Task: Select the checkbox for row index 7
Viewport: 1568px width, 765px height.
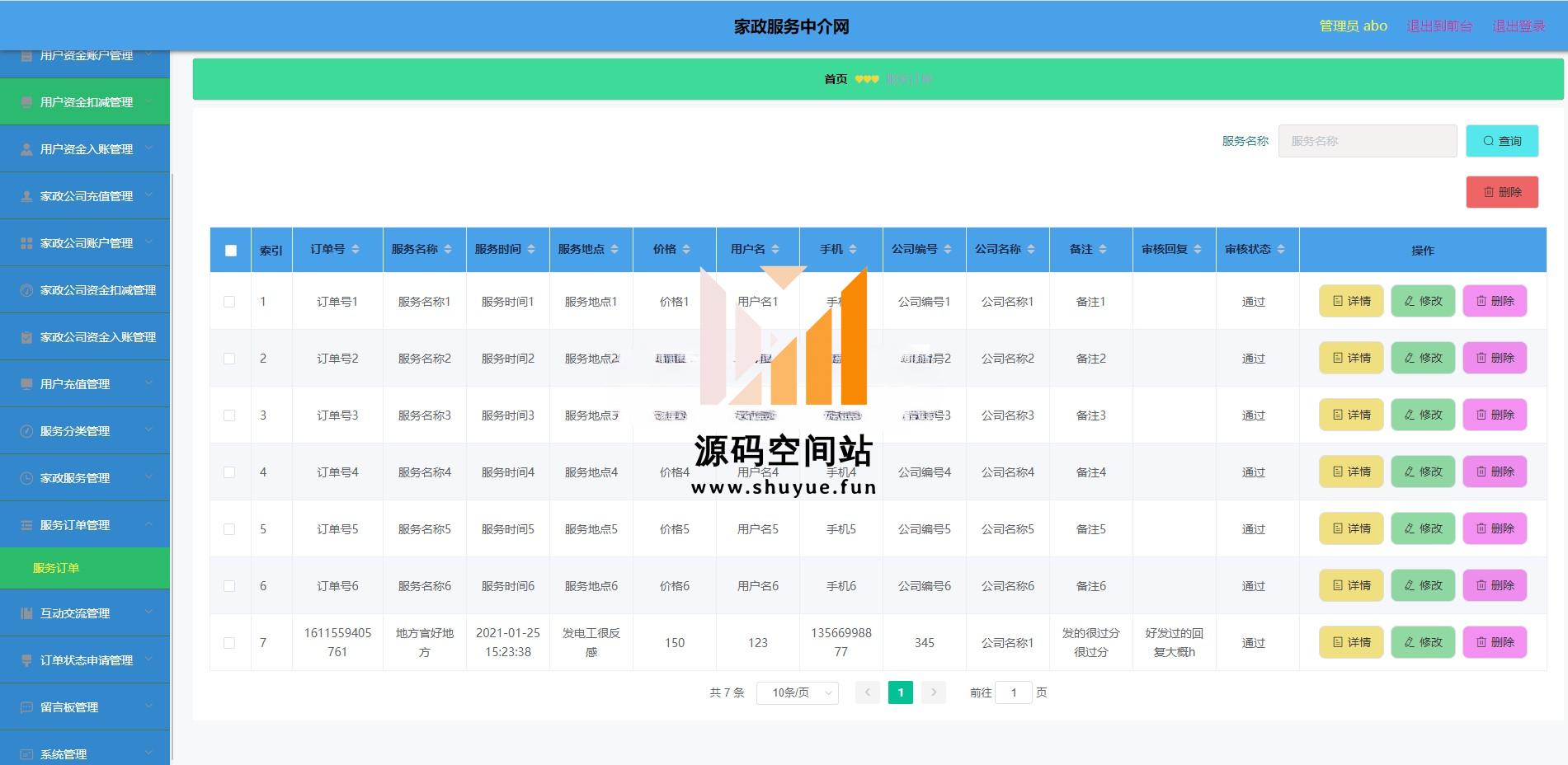Action: click(229, 643)
